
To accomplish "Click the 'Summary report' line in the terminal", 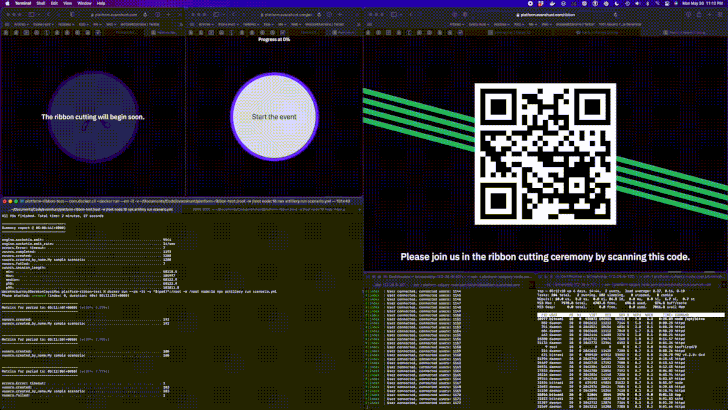I will tap(33, 228).
